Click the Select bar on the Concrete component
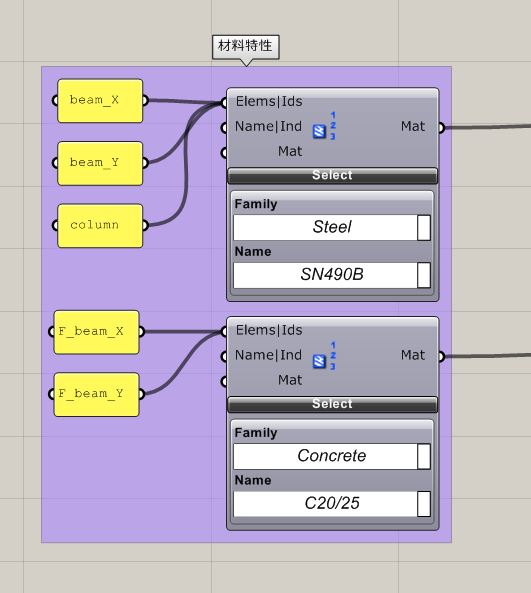The width and height of the screenshot is (531, 593). pyautogui.click(x=332, y=404)
